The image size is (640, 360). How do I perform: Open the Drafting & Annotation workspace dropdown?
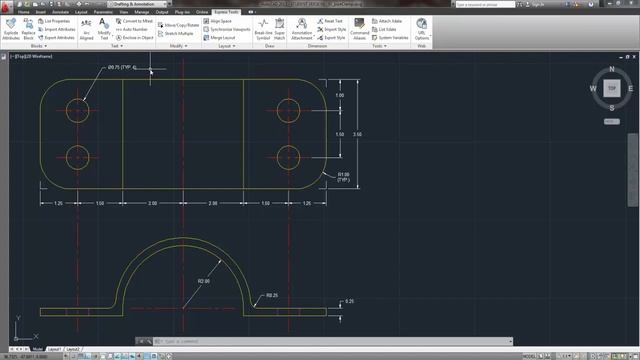[x=137, y=4]
